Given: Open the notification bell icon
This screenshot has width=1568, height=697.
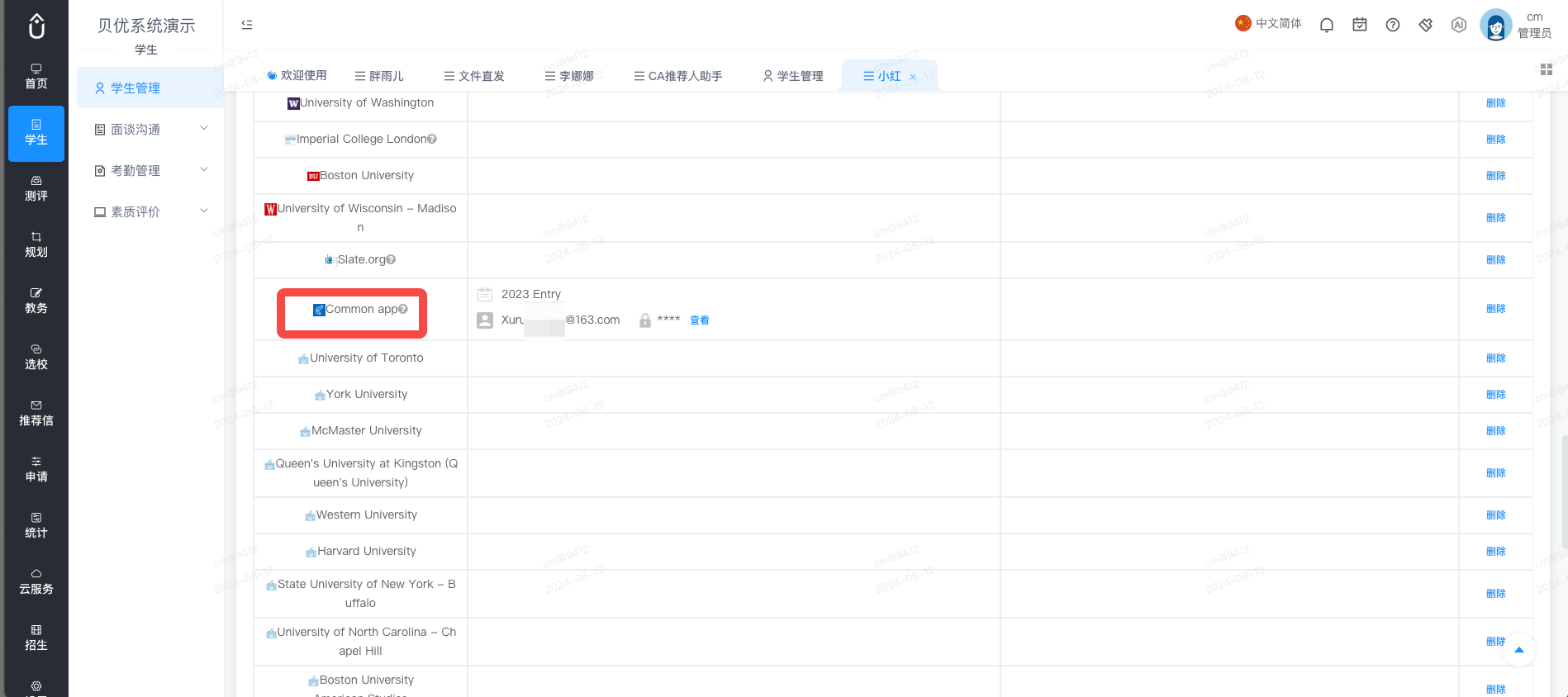Looking at the screenshot, I should pos(1327,25).
